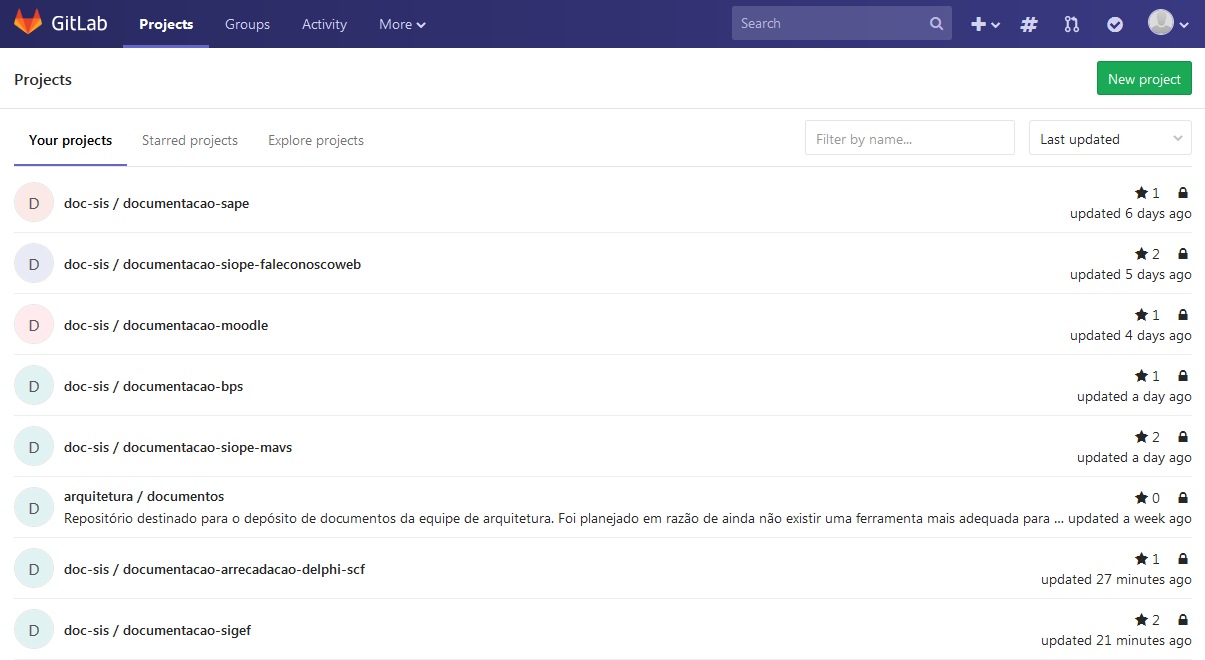1205x660 pixels.
Task: Switch to the Explore projects tab
Action: coord(316,141)
